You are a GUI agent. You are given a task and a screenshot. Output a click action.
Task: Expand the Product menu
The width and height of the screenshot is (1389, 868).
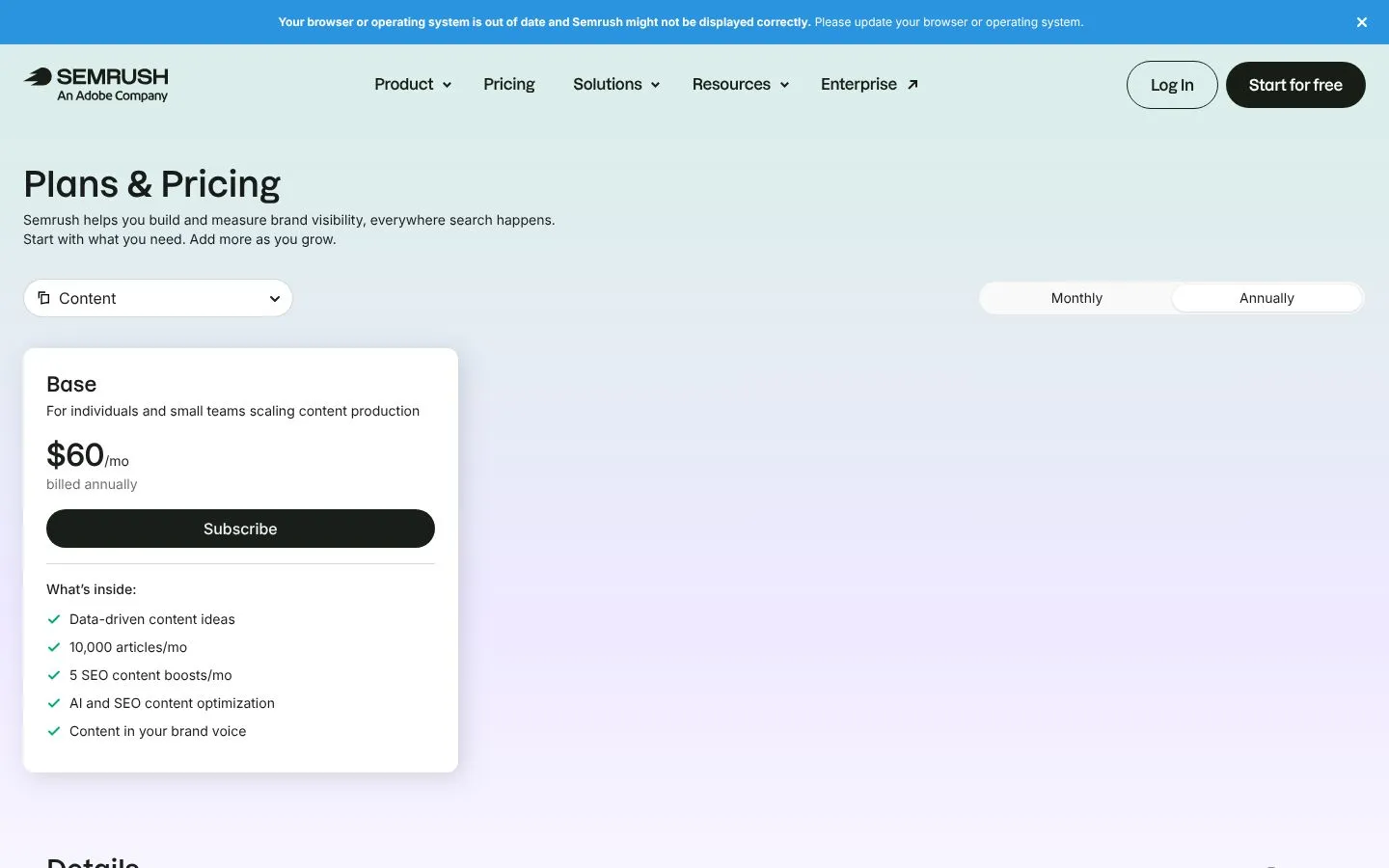(413, 85)
